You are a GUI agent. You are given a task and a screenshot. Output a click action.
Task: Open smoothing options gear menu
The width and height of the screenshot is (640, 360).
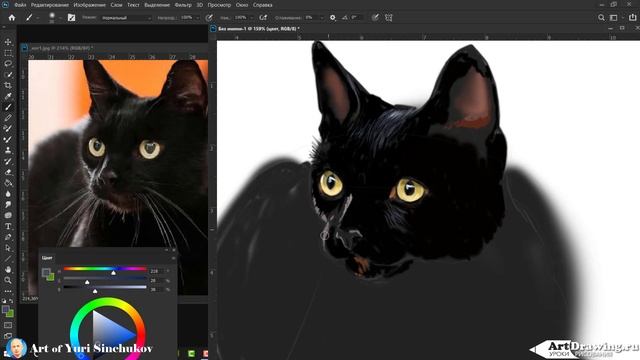click(x=333, y=18)
